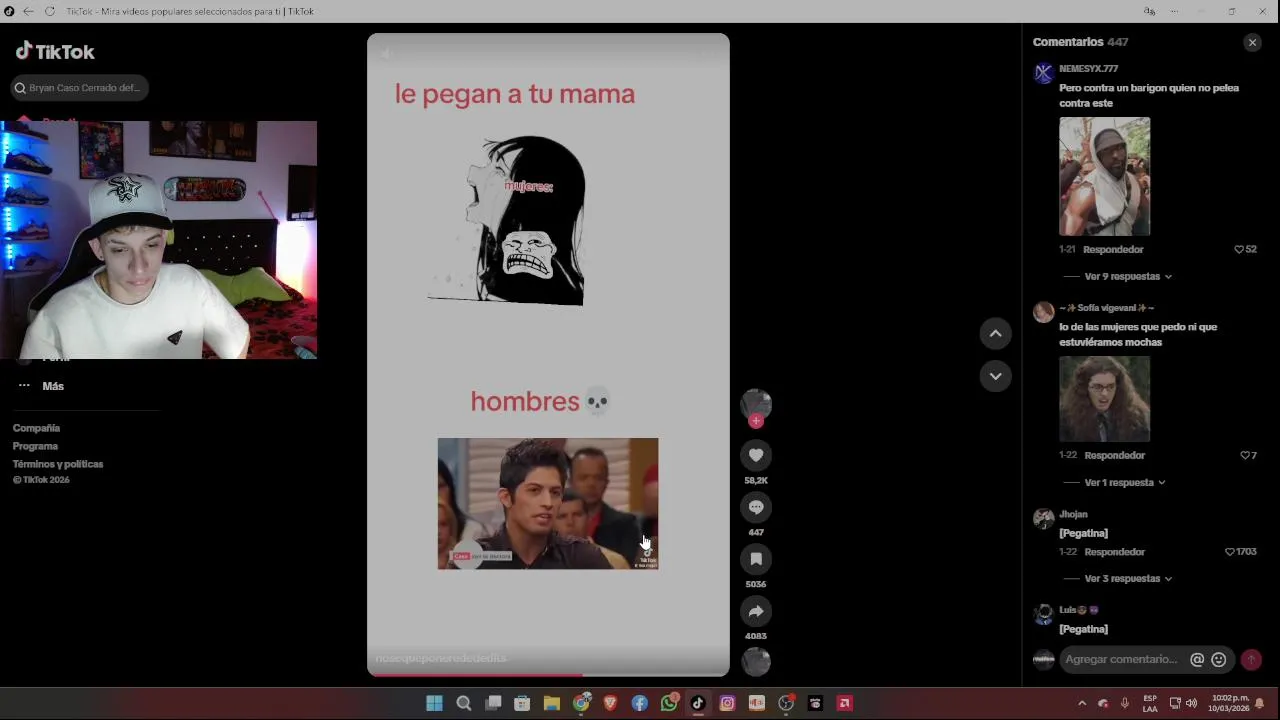Open WhatsApp from the taskbar
Image resolution: width=1280 pixels, height=720 pixels.
coord(669,703)
